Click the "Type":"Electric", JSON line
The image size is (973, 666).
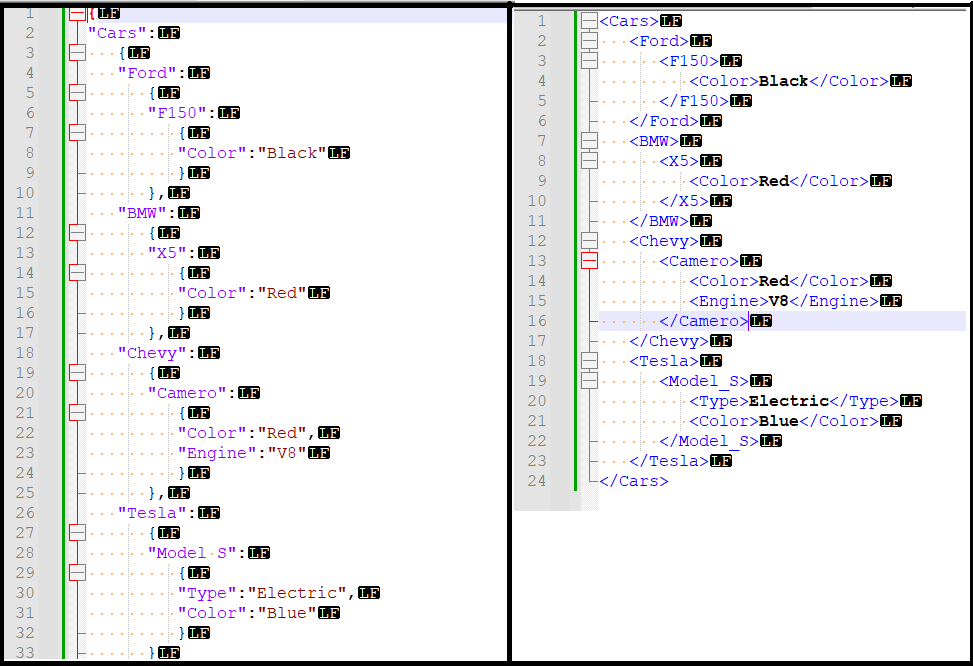coord(267,593)
